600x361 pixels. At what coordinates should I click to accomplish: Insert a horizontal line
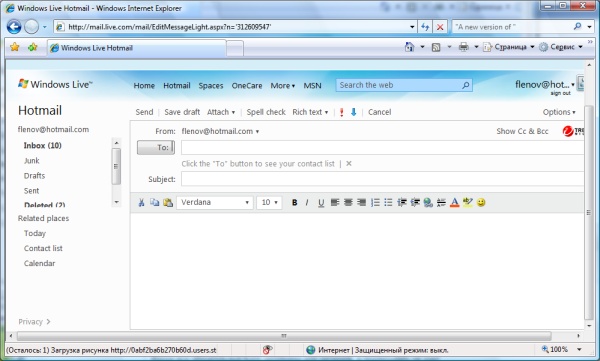(x=441, y=202)
